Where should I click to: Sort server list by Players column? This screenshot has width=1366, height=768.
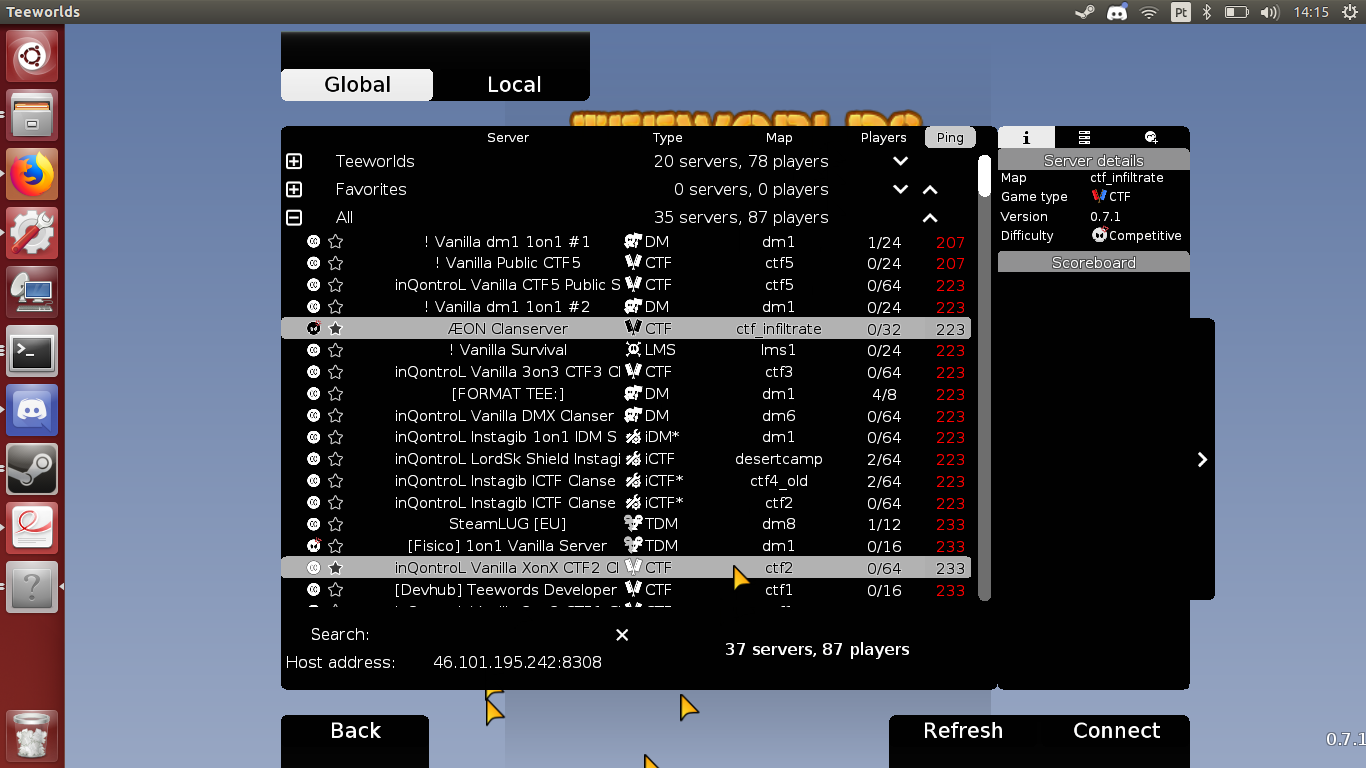click(x=884, y=138)
